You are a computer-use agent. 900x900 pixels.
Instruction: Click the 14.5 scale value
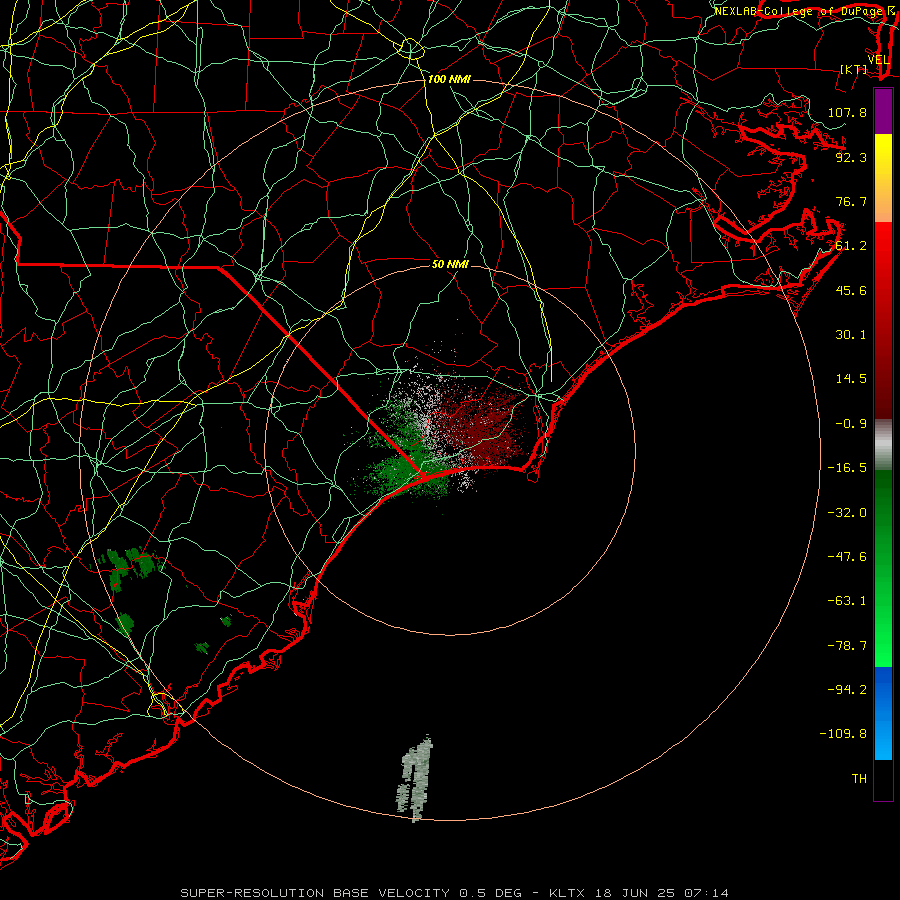pos(851,379)
